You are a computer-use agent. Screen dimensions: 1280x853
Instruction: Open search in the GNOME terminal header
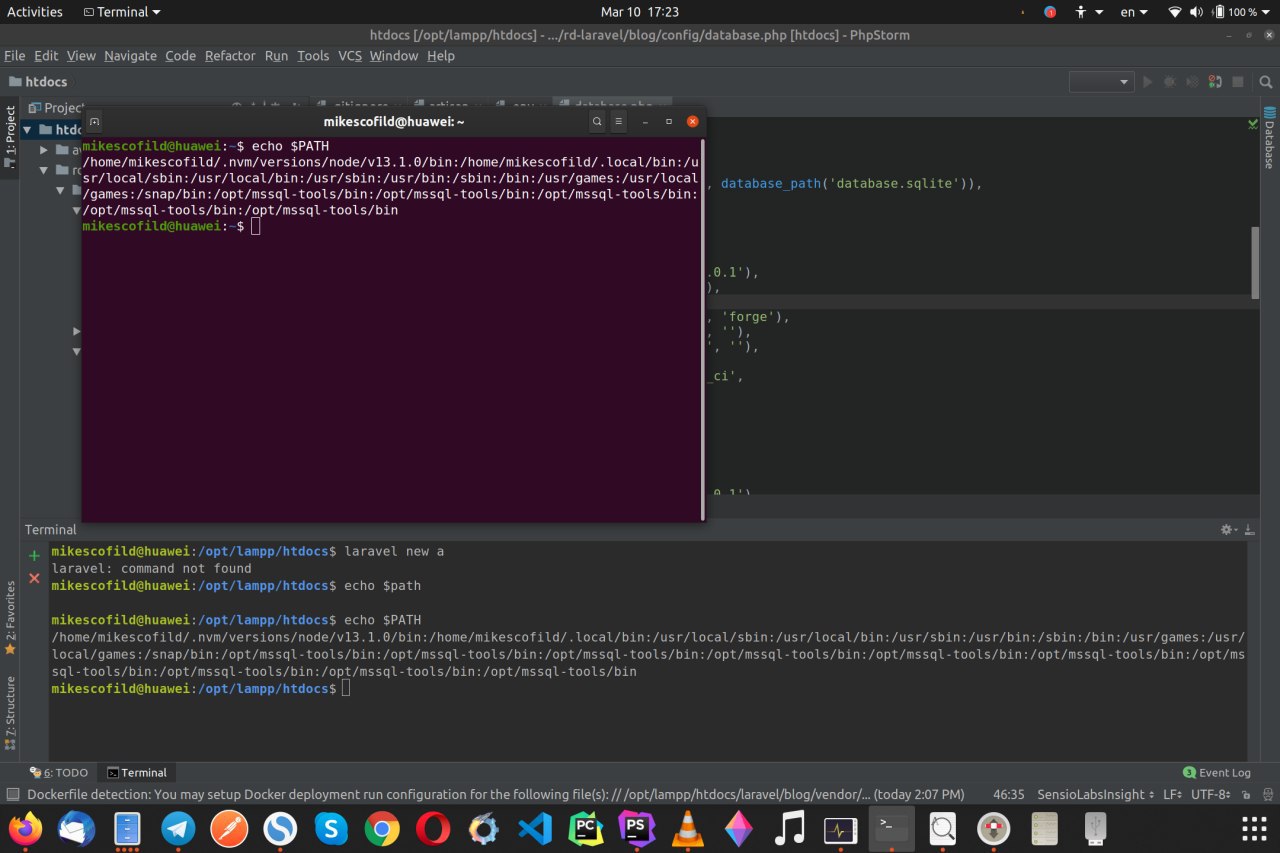click(x=597, y=121)
